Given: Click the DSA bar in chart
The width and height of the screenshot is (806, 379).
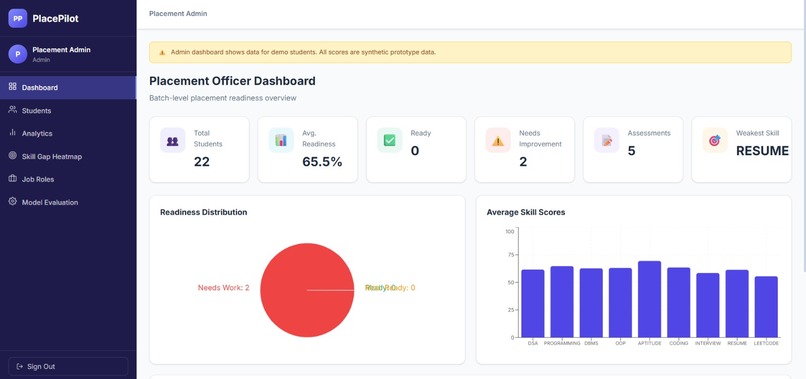Looking at the screenshot, I should click(x=533, y=303).
